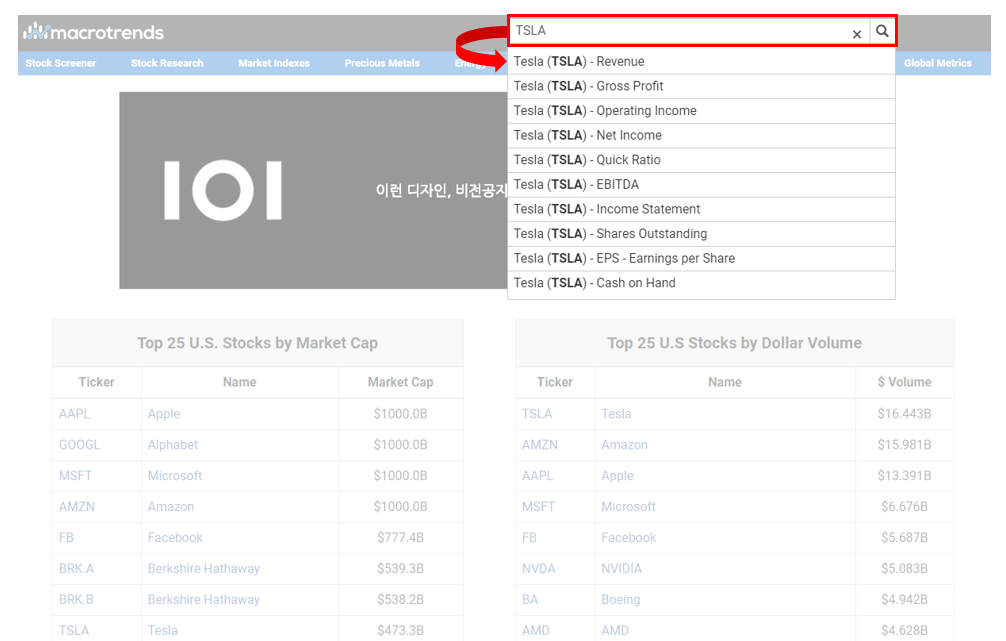The width and height of the screenshot is (1006, 641).
Task: Click the $777.4B market cap value
Action: [400, 538]
